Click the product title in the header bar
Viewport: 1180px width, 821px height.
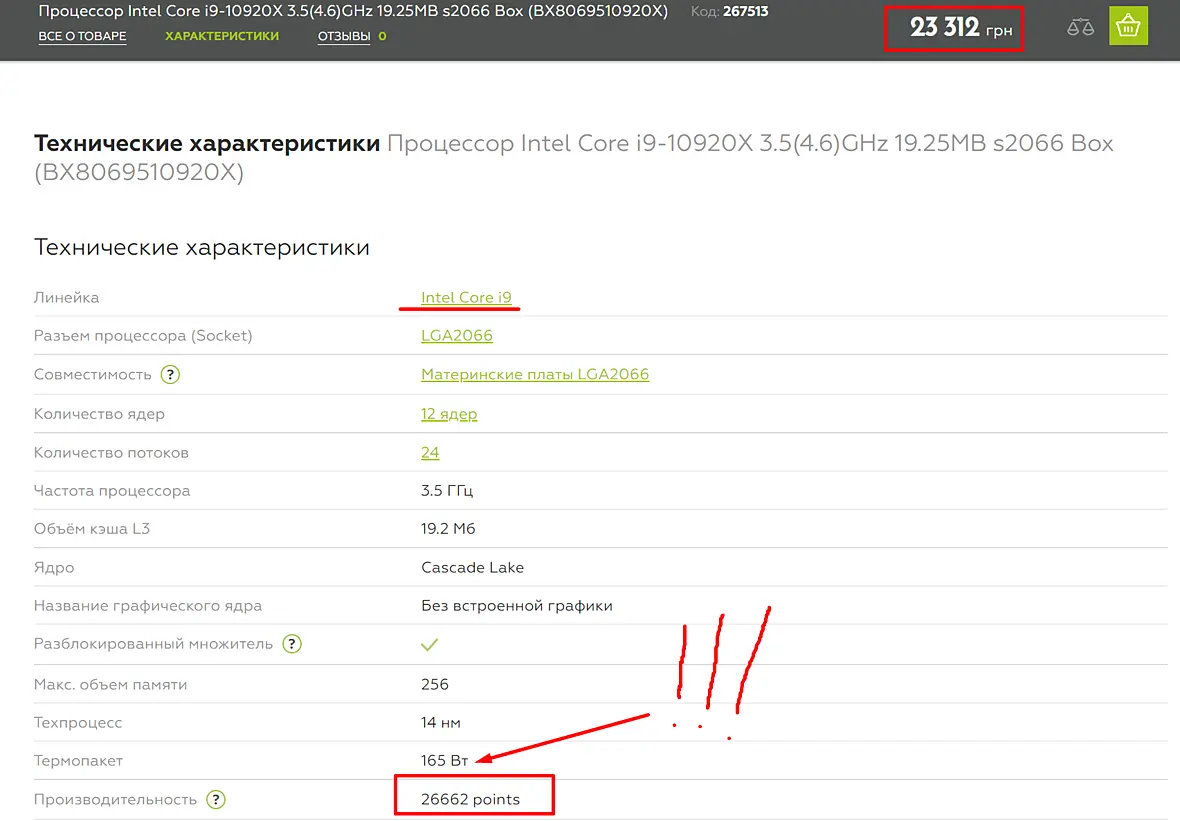coord(353,11)
